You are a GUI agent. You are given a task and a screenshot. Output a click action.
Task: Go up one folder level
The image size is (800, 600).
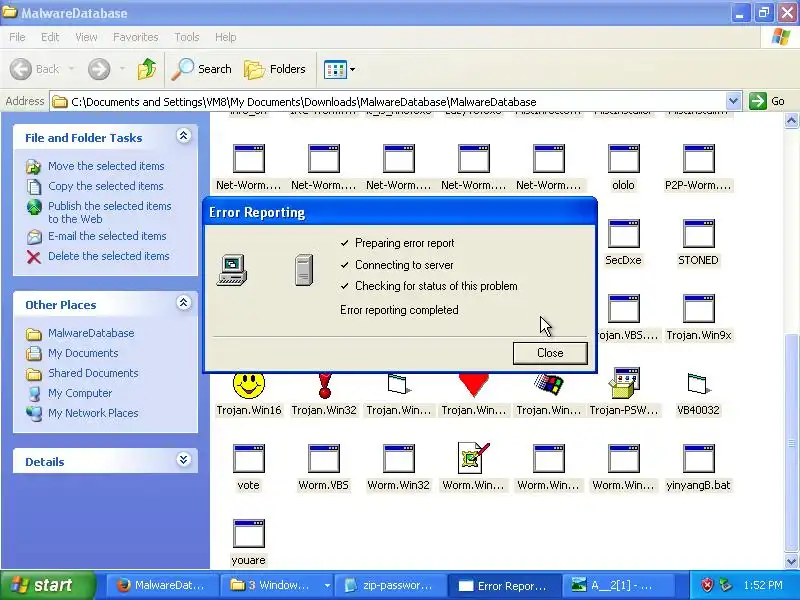coord(147,69)
